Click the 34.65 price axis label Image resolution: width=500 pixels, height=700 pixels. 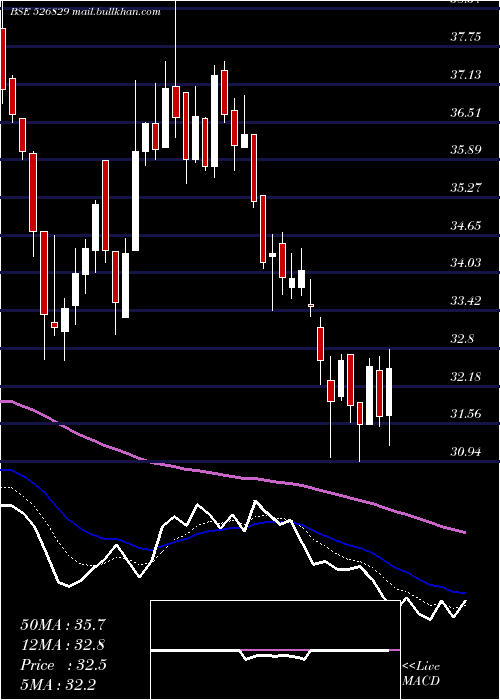(466, 225)
